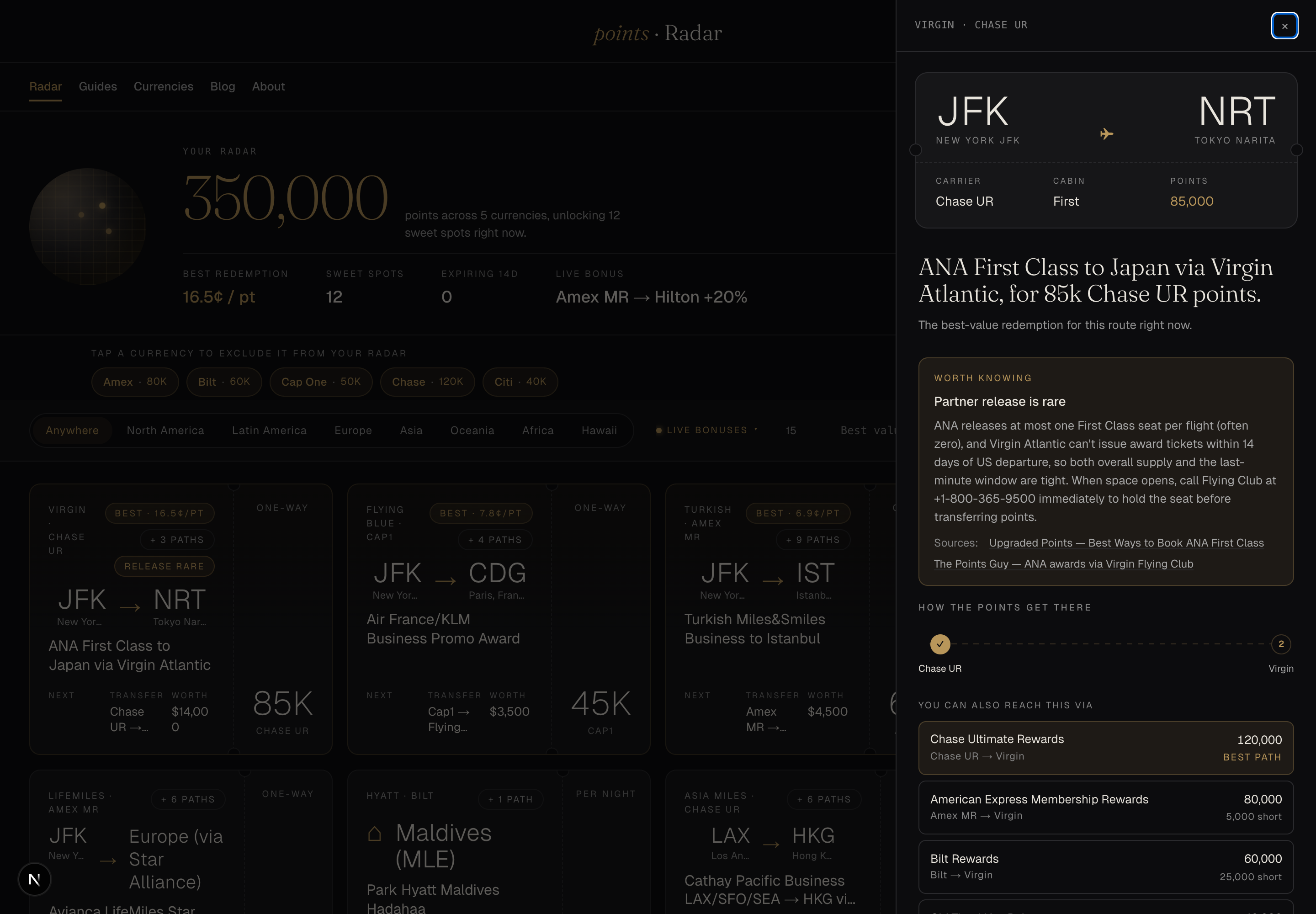Click the Amex MR → Hilton +20% bonus

(651, 297)
